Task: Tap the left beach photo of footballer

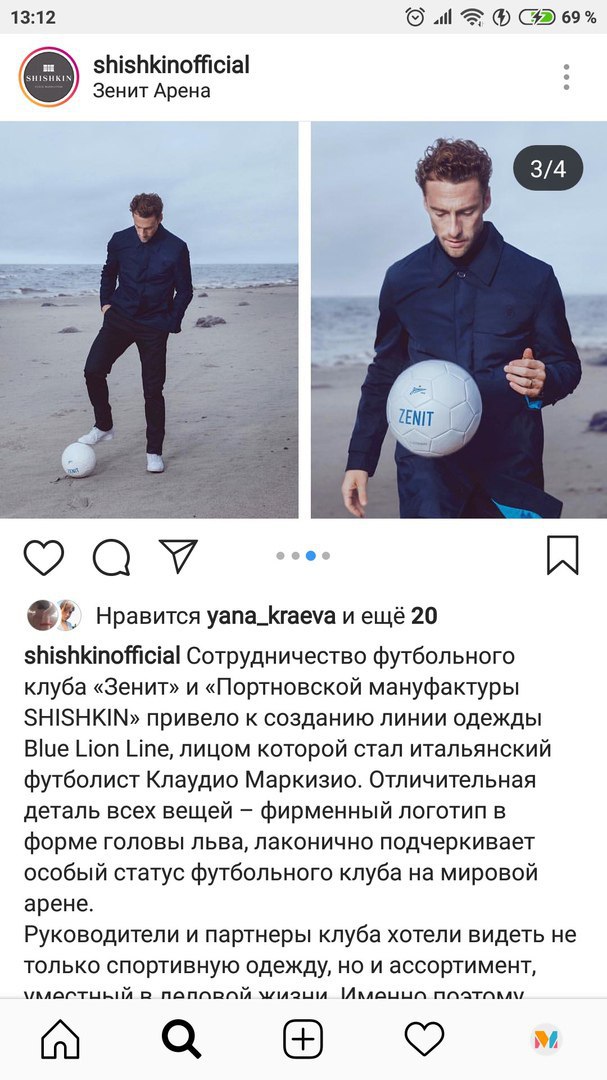Action: (x=149, y=320)
